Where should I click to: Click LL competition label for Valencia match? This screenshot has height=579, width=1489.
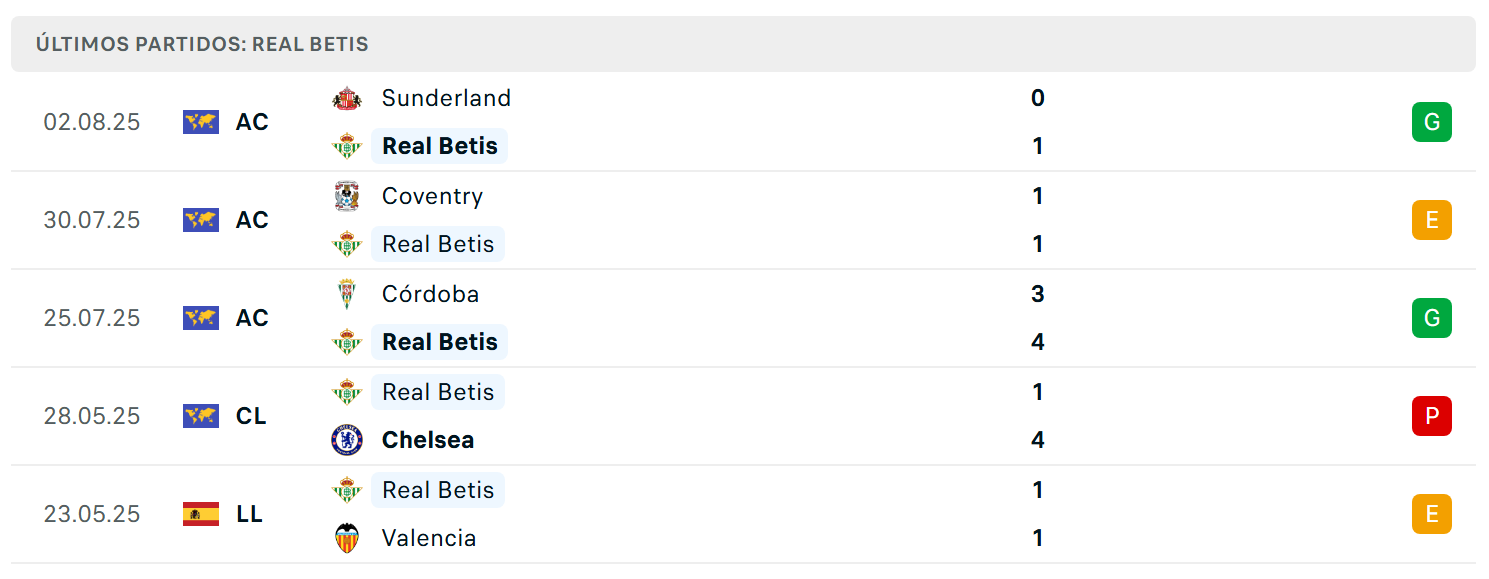(x=249, y=514)
